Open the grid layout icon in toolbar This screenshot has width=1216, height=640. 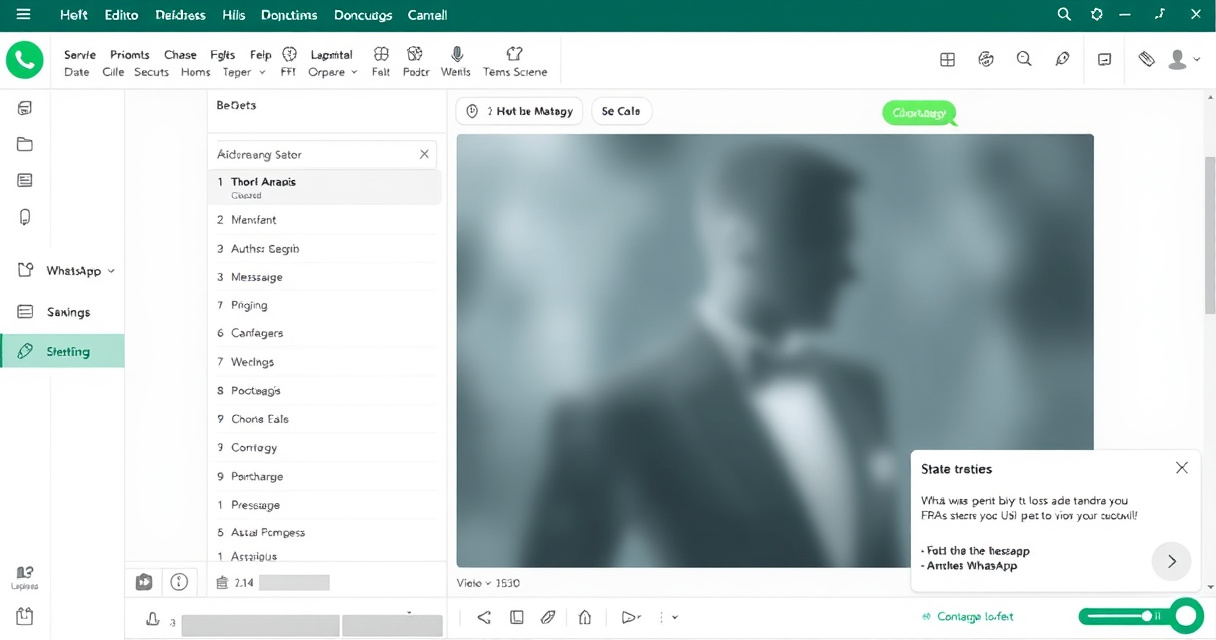coord(947,60)
